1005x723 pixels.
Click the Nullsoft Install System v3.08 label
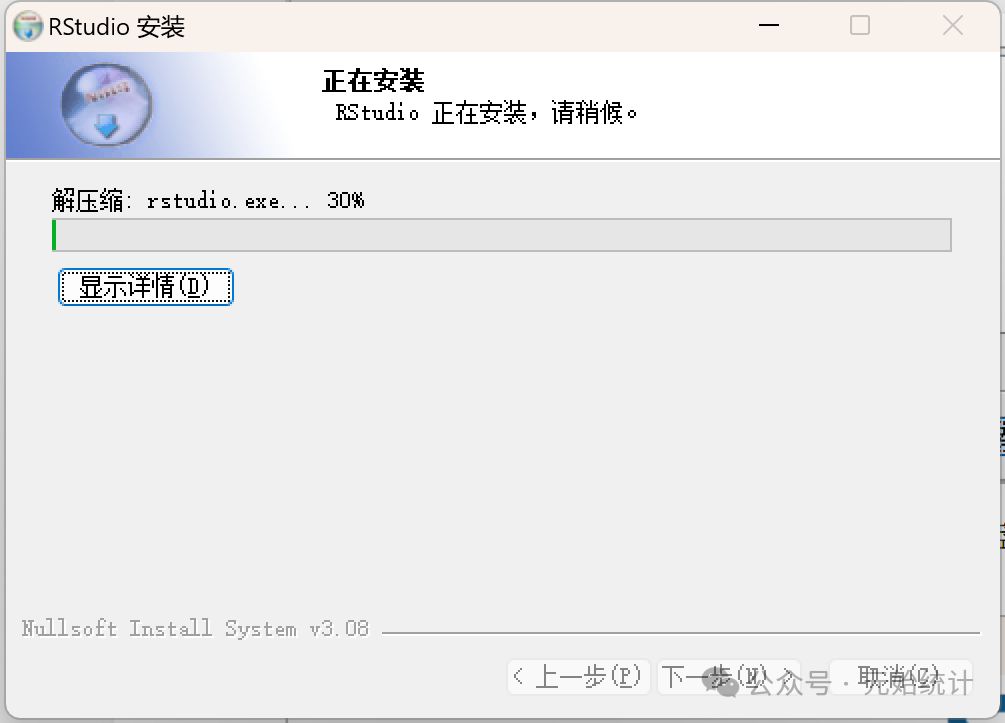[195, 628]
